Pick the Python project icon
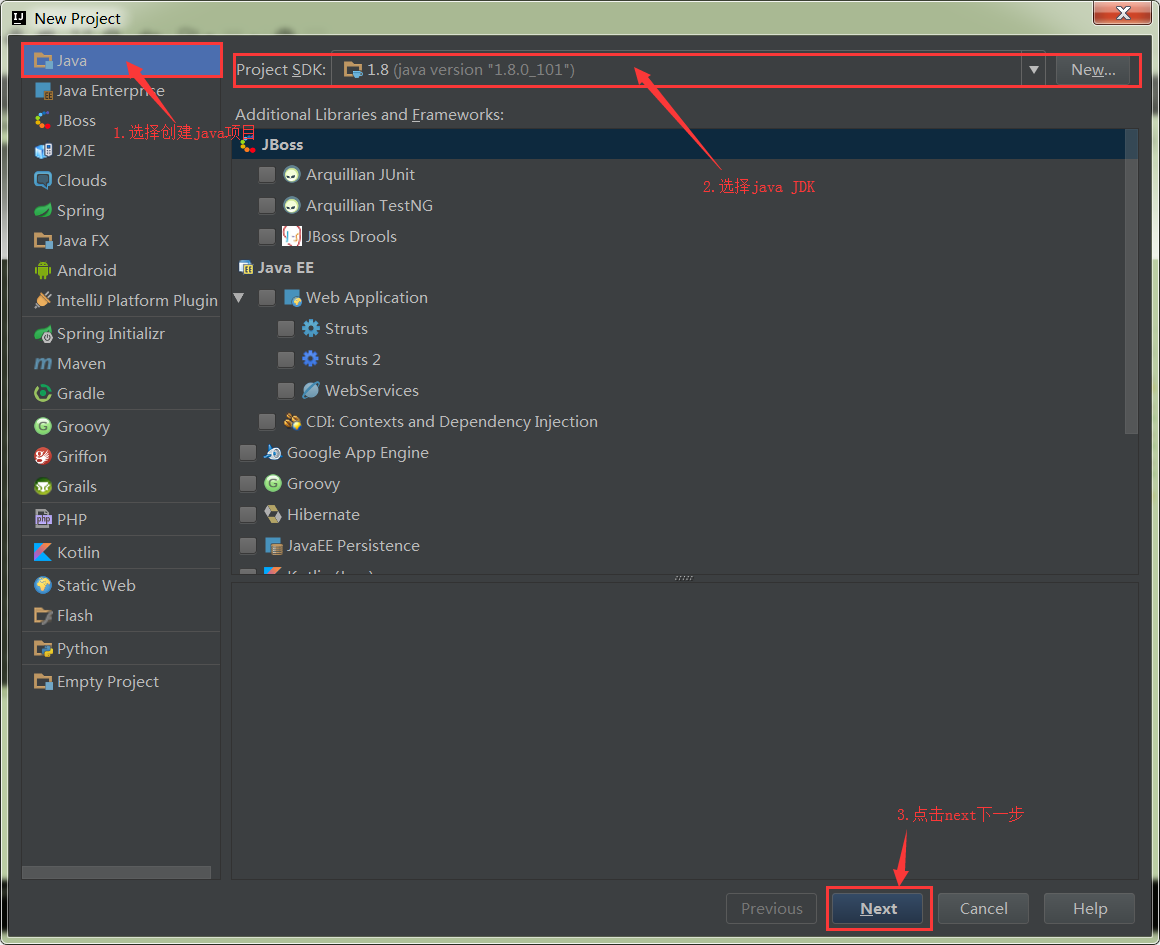This screenshot has height=945, width=1160. pyautogui.click(x=43, y=649)
